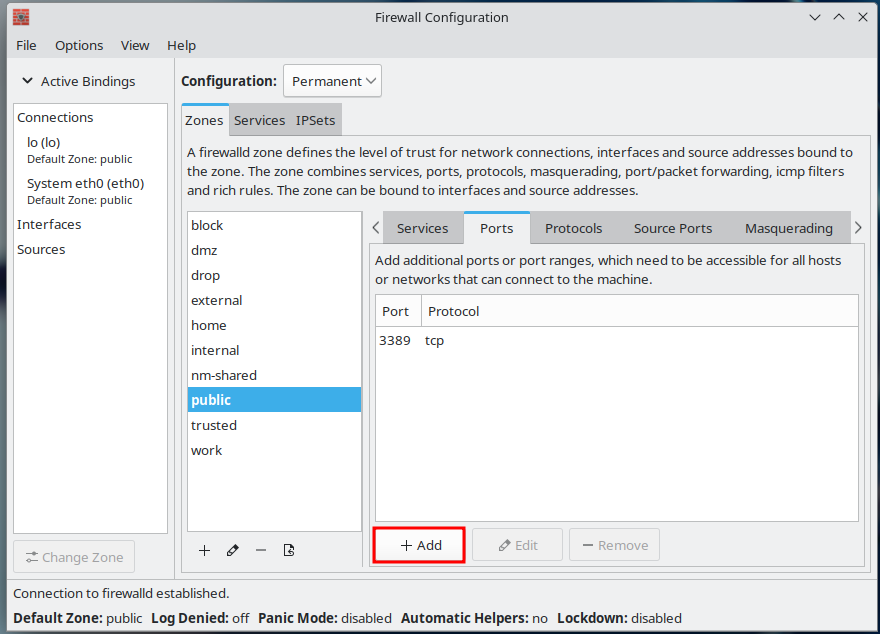Click the Add port button
Image resolution: width=880 pixels, height=634 pixels.
point(419,545)
